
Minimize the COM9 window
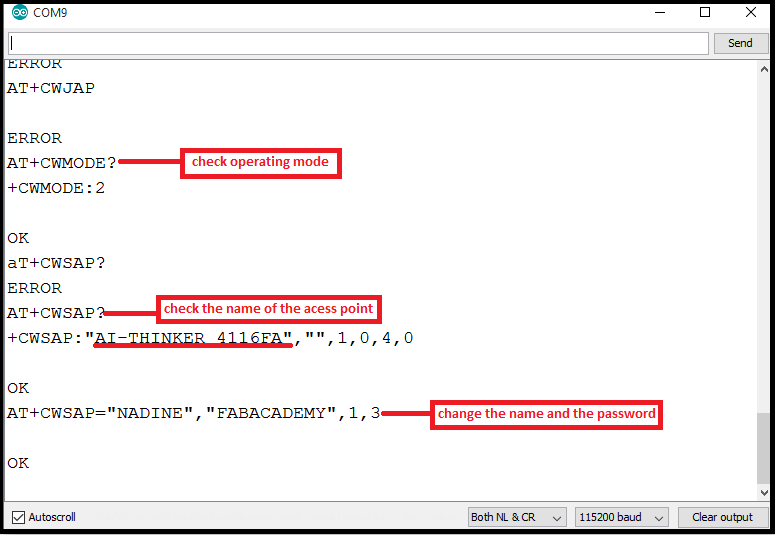pyautogui.click(x=660, y=12)
